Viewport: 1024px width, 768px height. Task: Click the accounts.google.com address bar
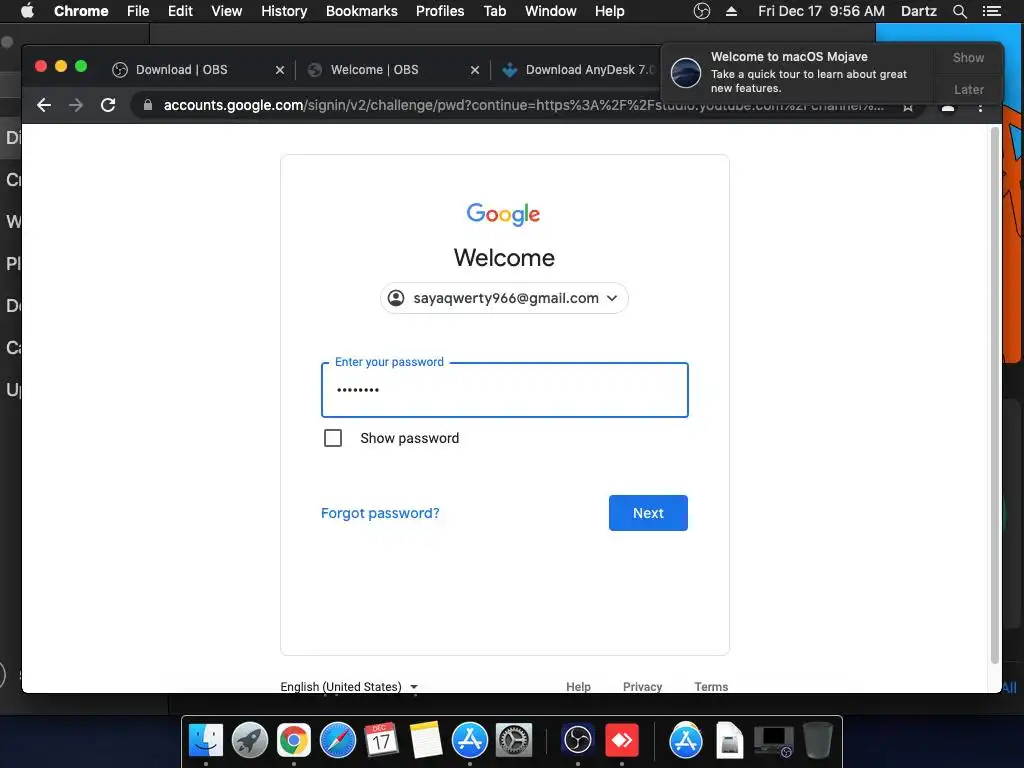click(522, 105)
